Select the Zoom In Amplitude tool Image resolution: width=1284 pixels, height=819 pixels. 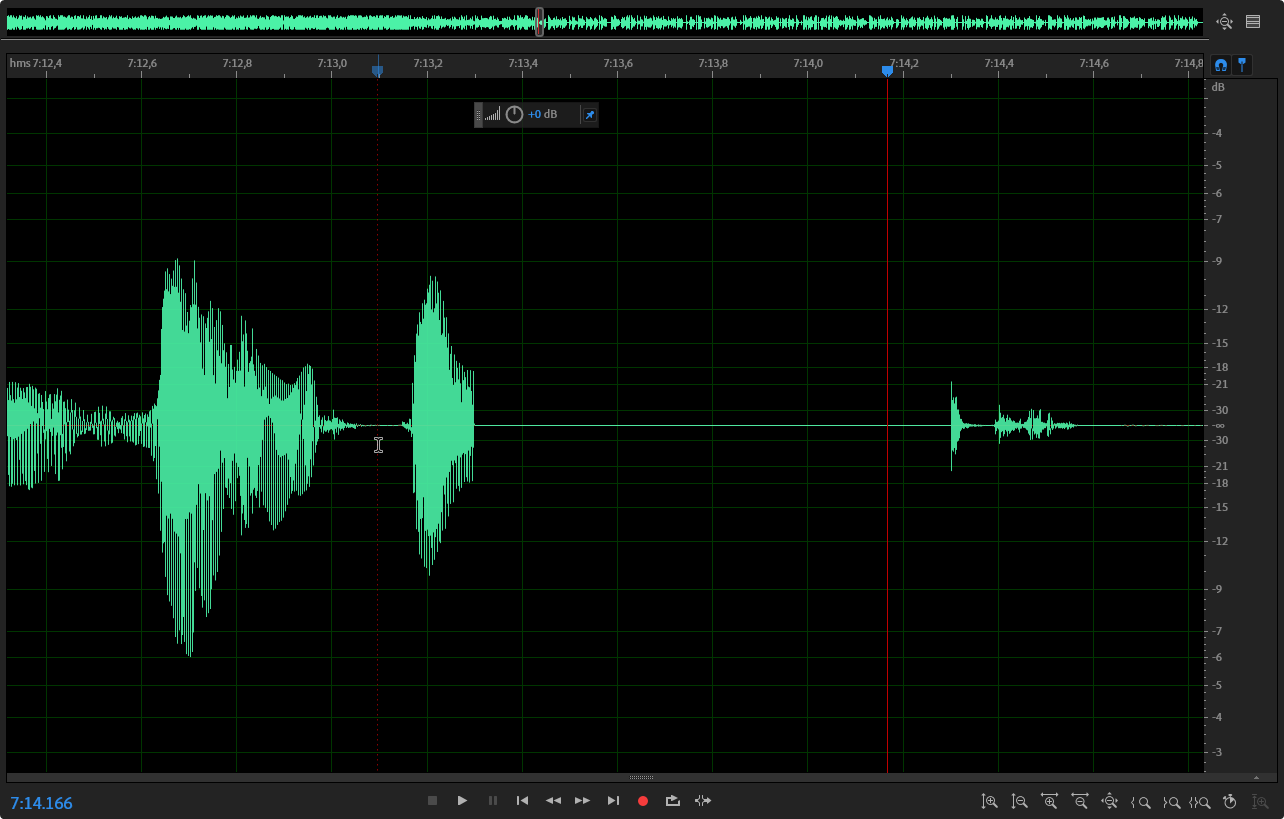[x=989, y=801]
